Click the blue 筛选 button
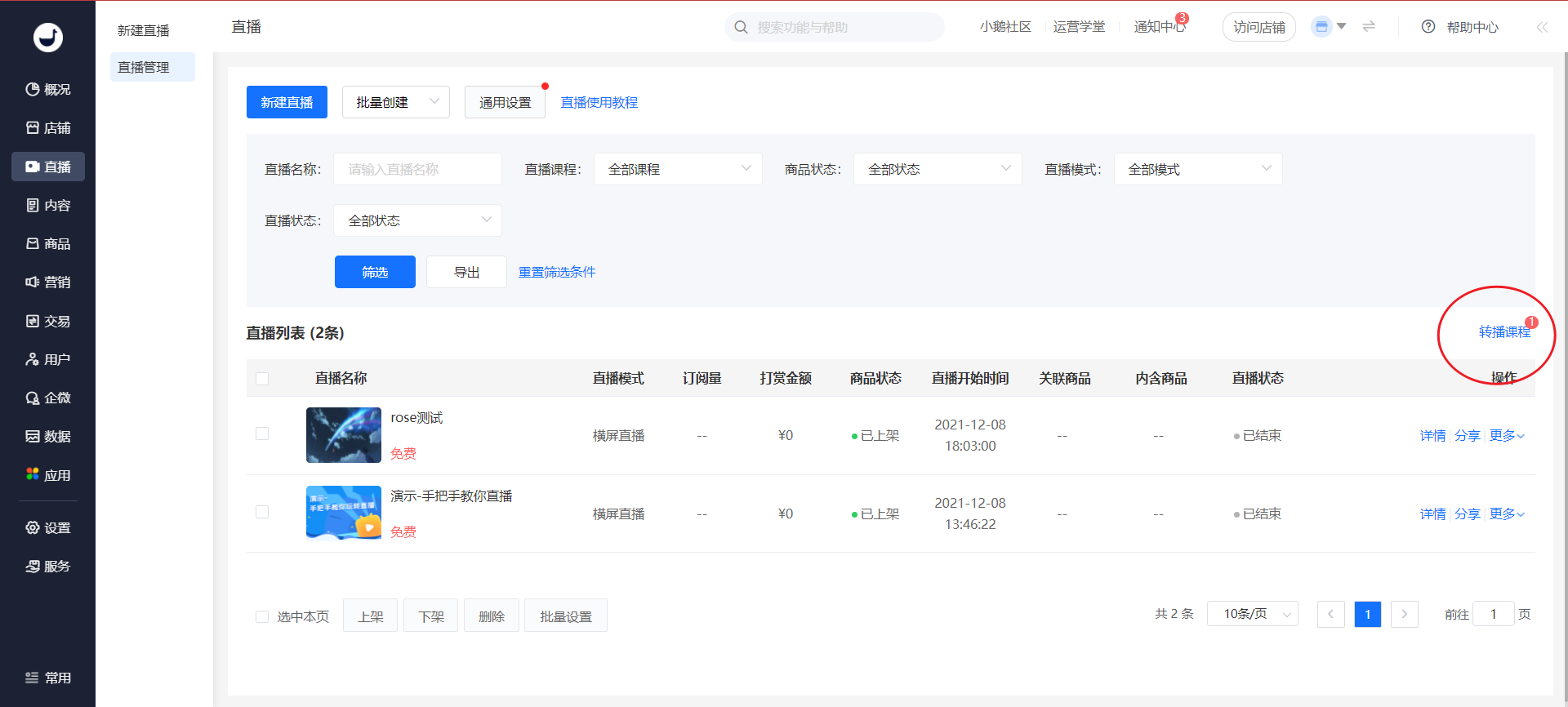Image resolution: width=1568 pixels, height=707 pixels. [375, 272]
